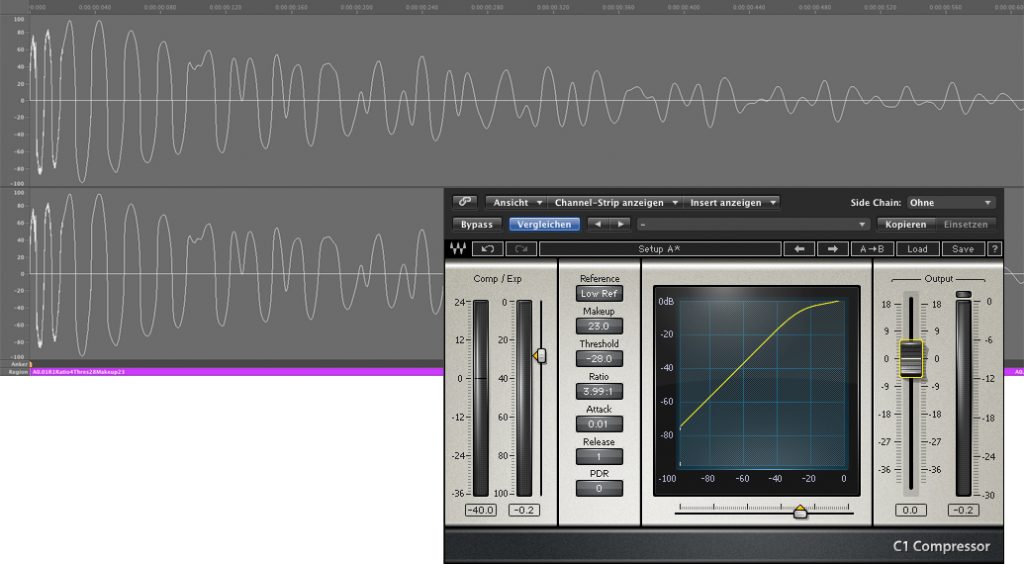This screenshot has width=1024, height=564.
Task: Click the gain reduction -0.2 readout
Action: (x=524, y=510)
